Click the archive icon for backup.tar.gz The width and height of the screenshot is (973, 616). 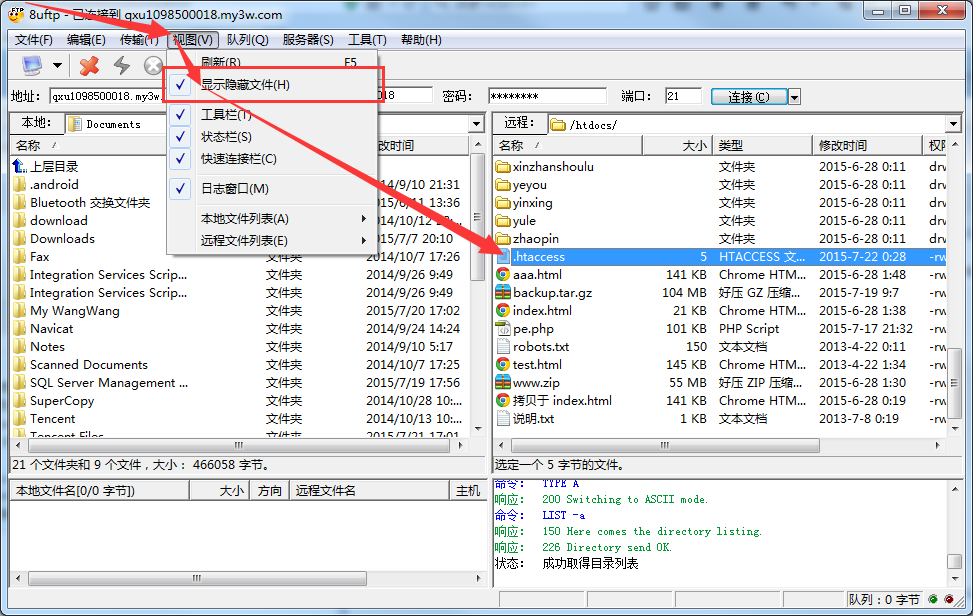coord(503,293)
